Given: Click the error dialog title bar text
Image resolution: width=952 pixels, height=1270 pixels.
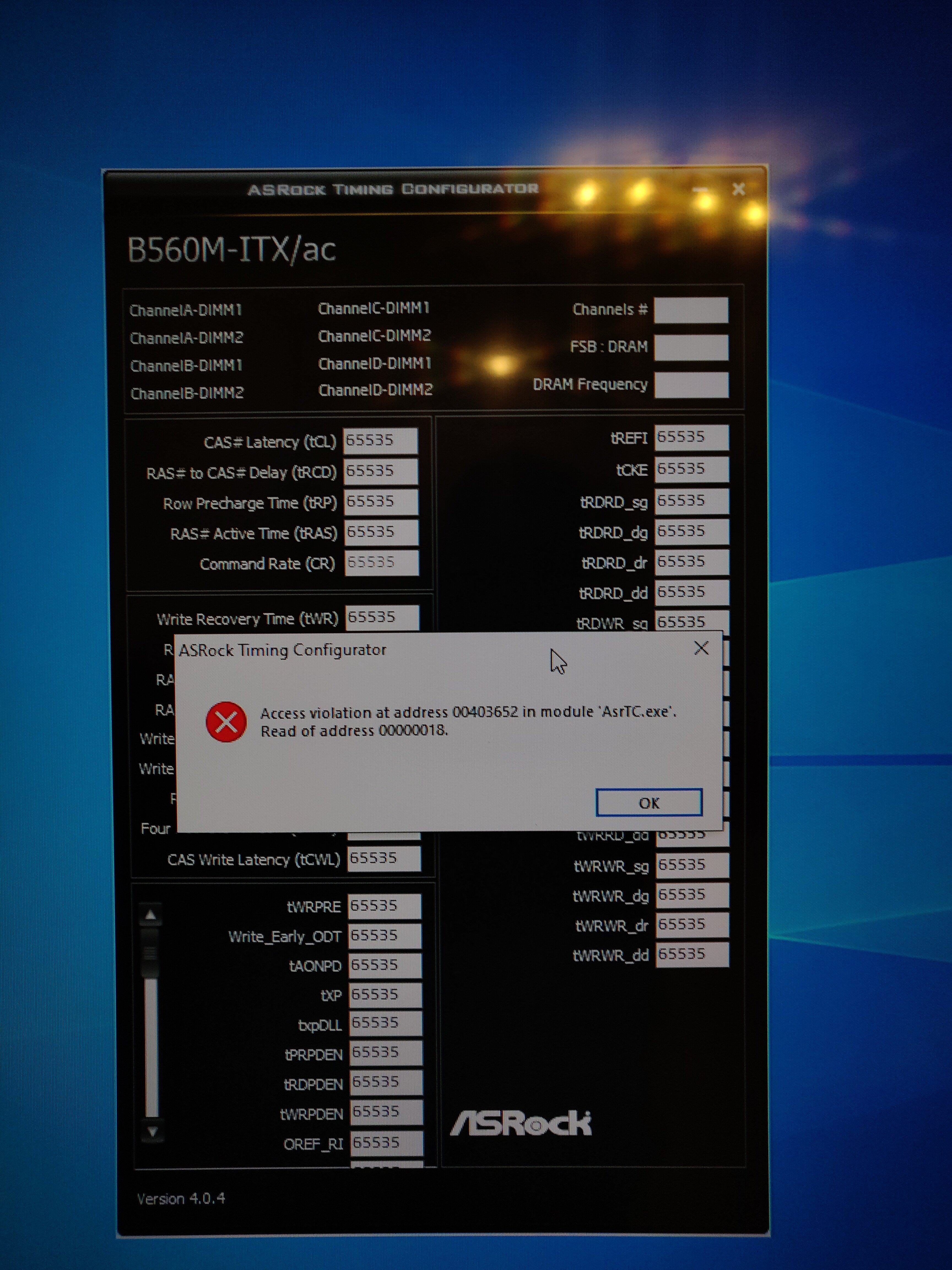Looking at the screenshot, I should point(282,650).
